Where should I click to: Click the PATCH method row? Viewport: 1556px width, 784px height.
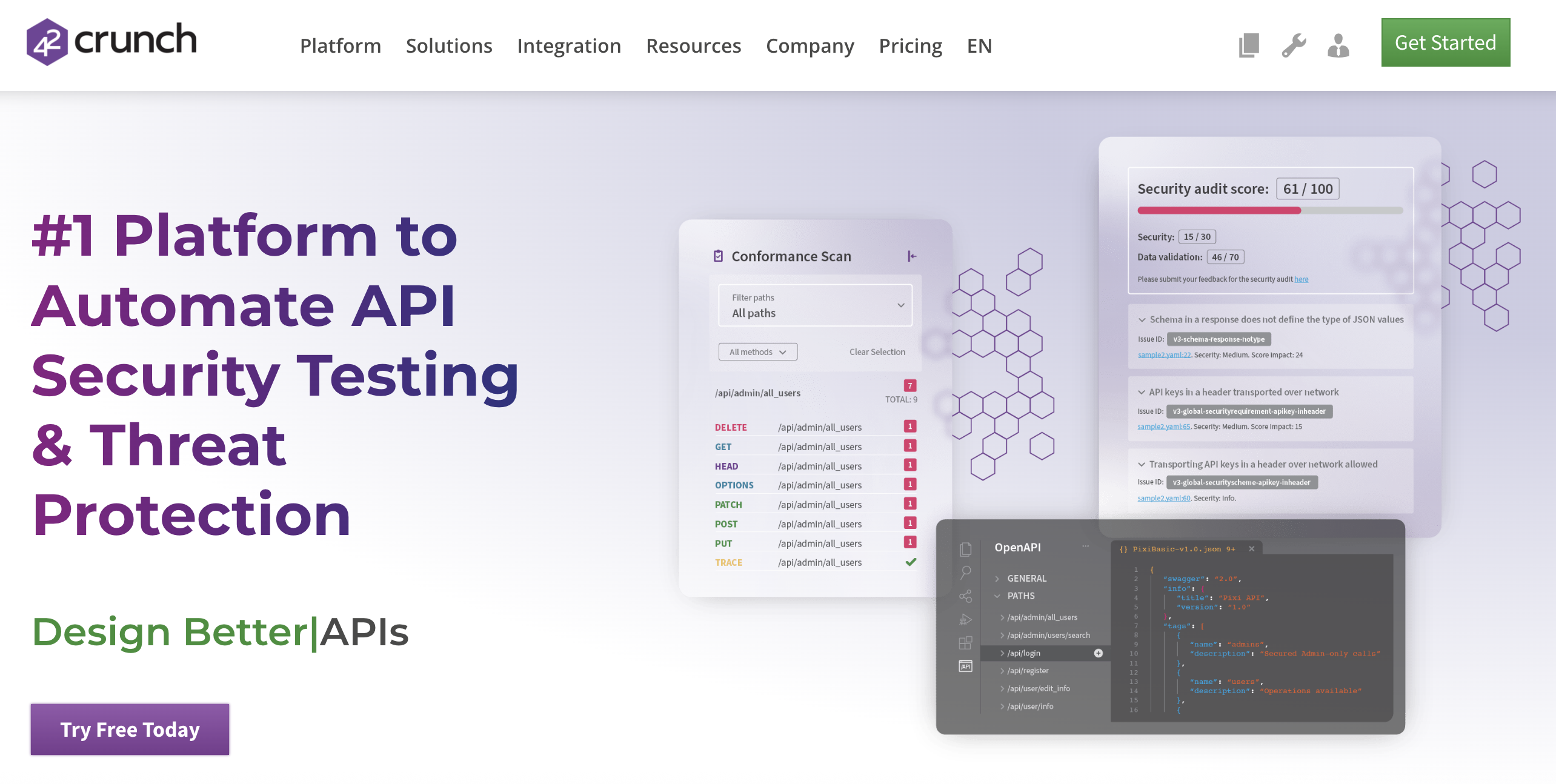pos(815,505)
